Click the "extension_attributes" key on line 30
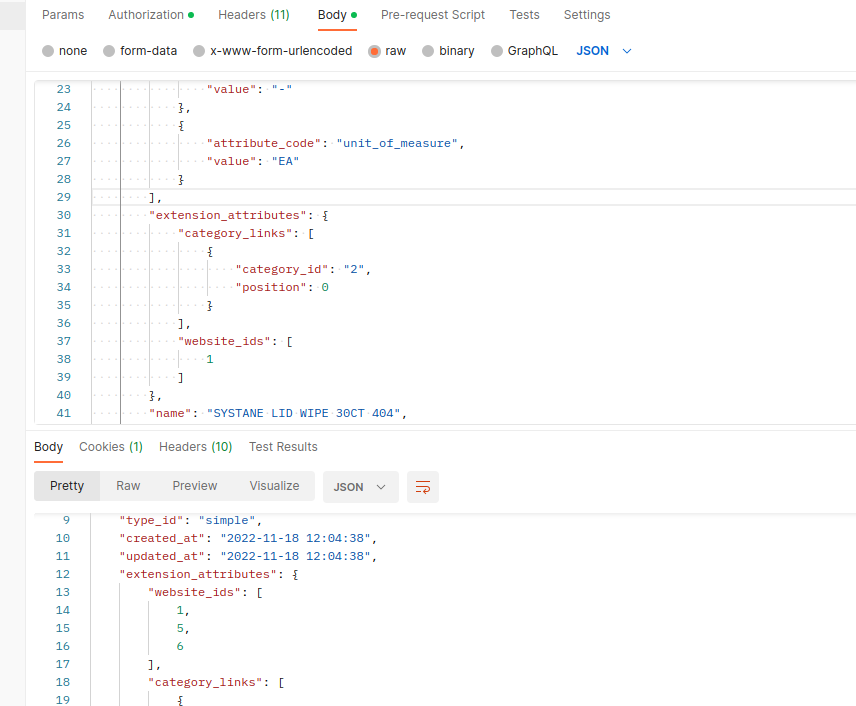856x706 pixels. point(228,215)
